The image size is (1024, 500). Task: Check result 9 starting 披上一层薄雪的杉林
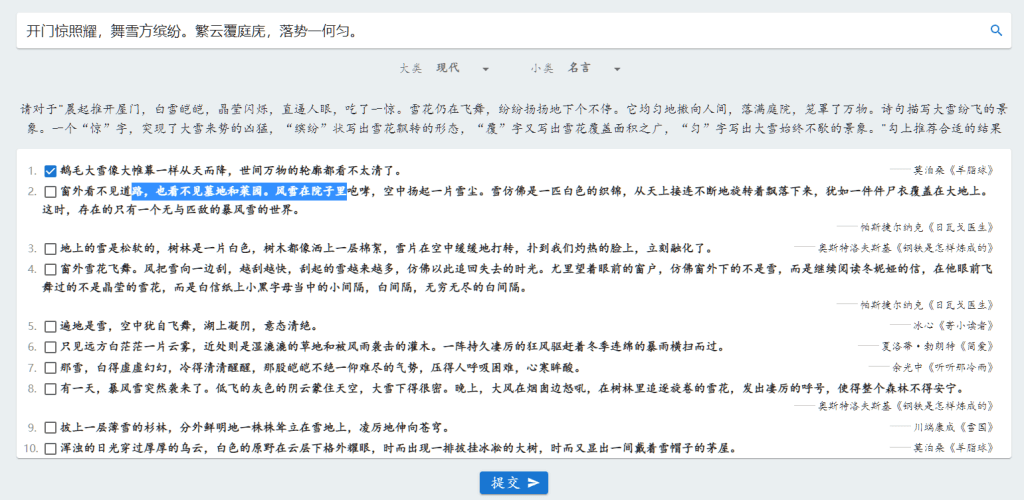pos(50,428)
